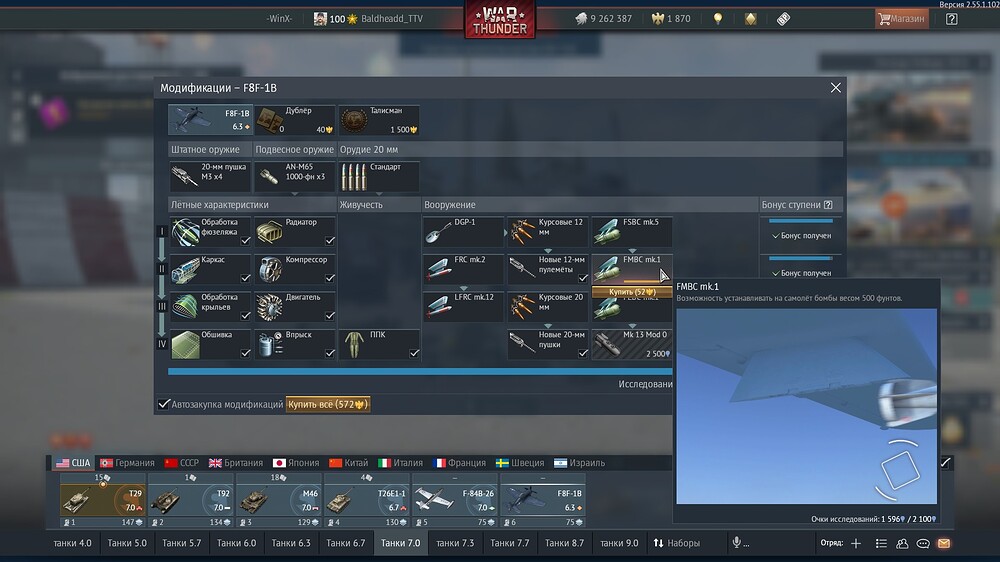Image resolution: width=1000 pixels, height=562 pixels.
Task: Select the Курсовые 12 мм modification
Action: 547,232
